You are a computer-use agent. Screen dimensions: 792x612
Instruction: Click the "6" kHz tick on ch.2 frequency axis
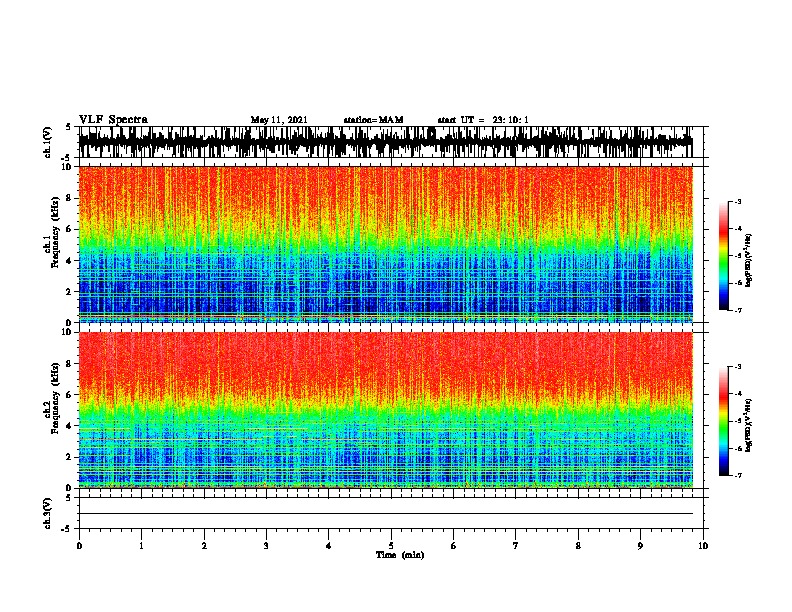point(70,395)
